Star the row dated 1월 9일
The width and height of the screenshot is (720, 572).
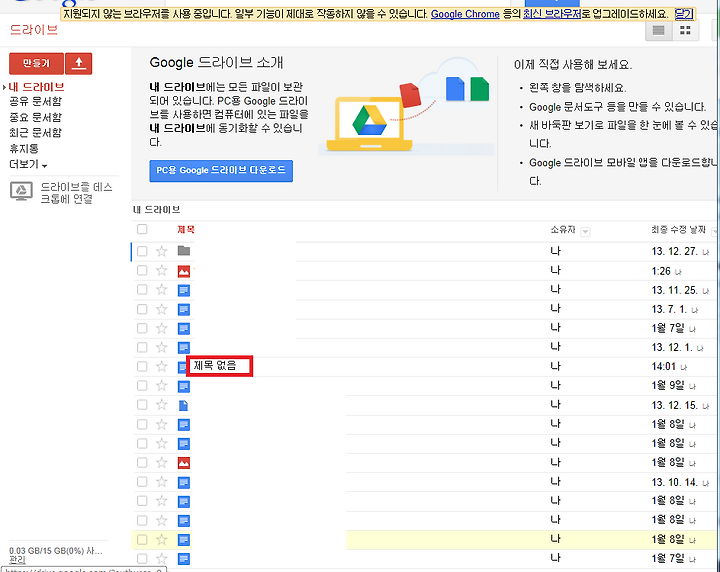[x=161, y=386]
